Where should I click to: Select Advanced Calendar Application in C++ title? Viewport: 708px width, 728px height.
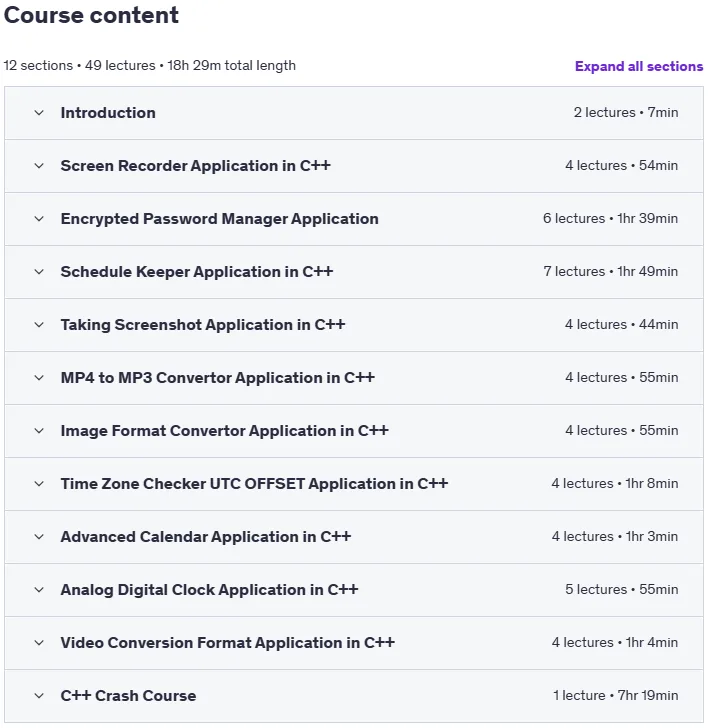coord(206,537)
